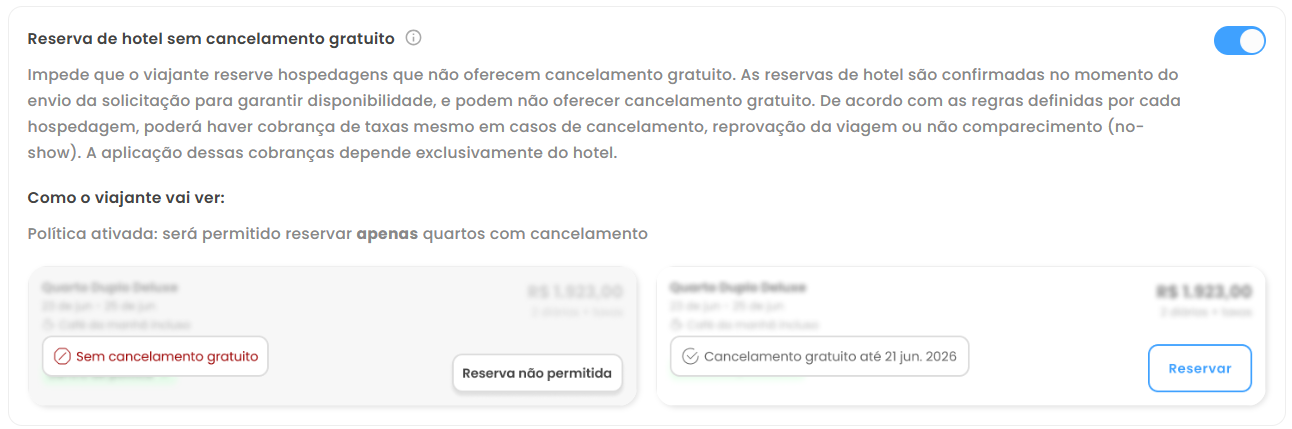Click the 'Política ativada' status line

pos(338,234)
